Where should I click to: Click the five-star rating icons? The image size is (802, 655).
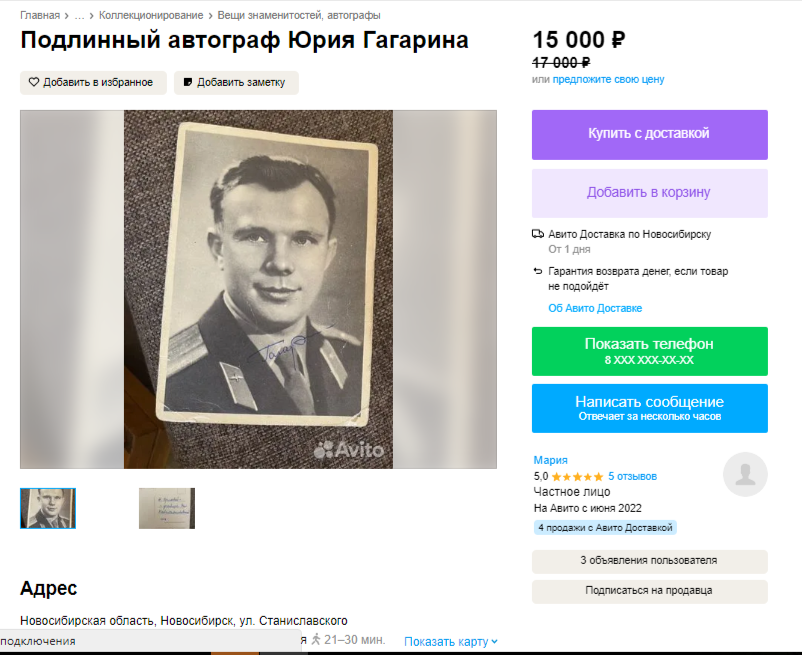coord(577,477)
